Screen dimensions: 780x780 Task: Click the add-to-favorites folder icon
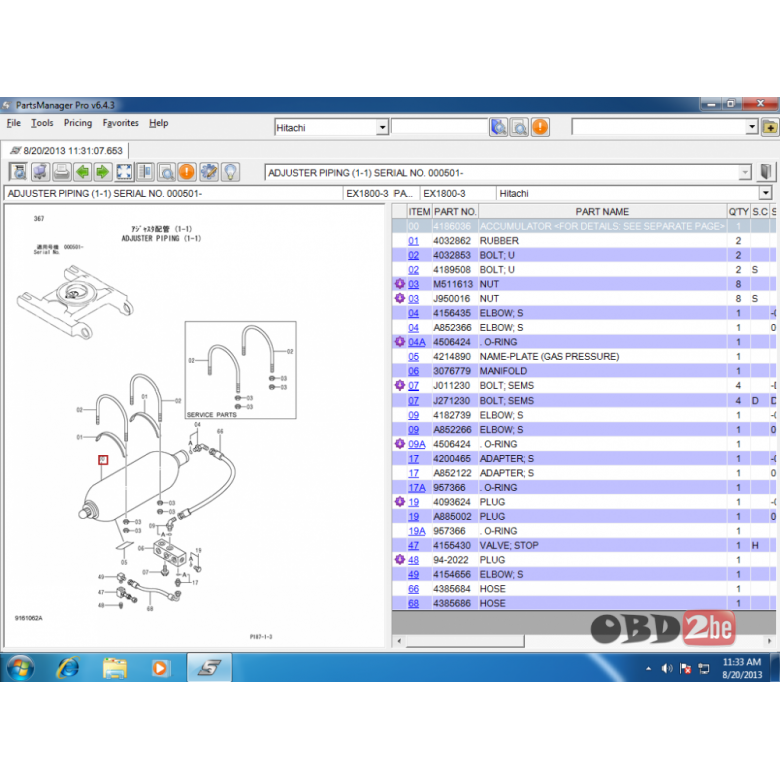769,127
